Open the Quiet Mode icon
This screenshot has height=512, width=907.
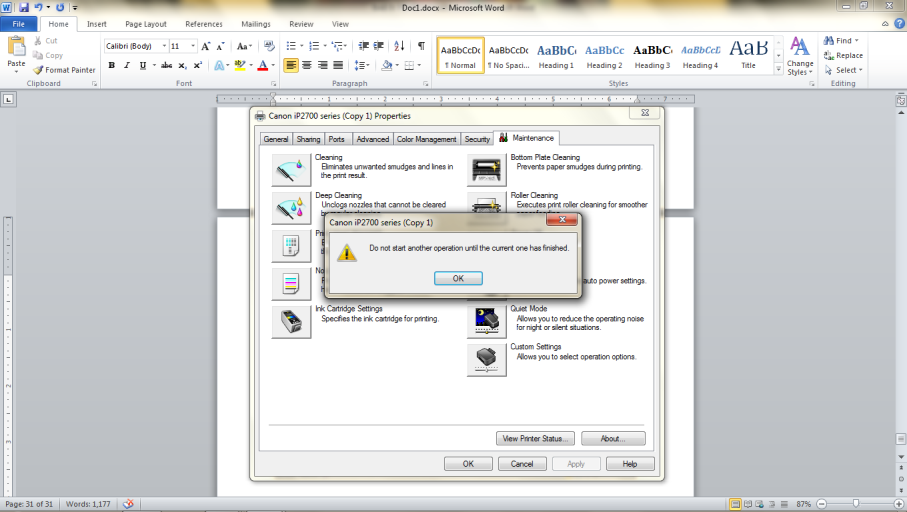coord(486,322)
